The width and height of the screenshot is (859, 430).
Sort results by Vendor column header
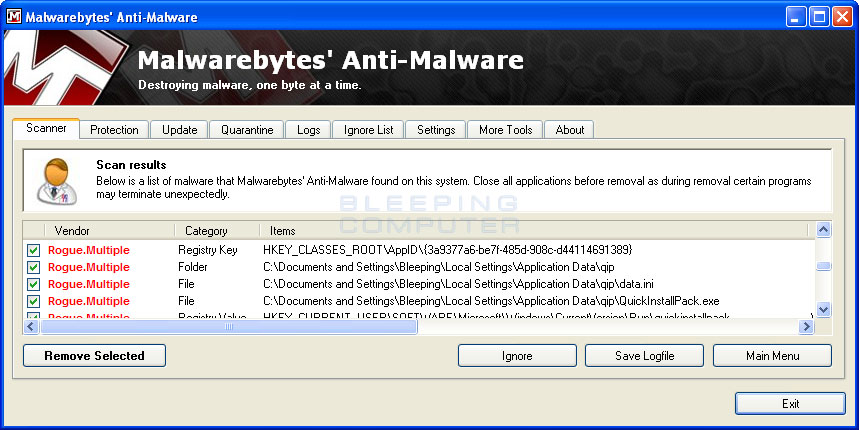coord(109,231)
